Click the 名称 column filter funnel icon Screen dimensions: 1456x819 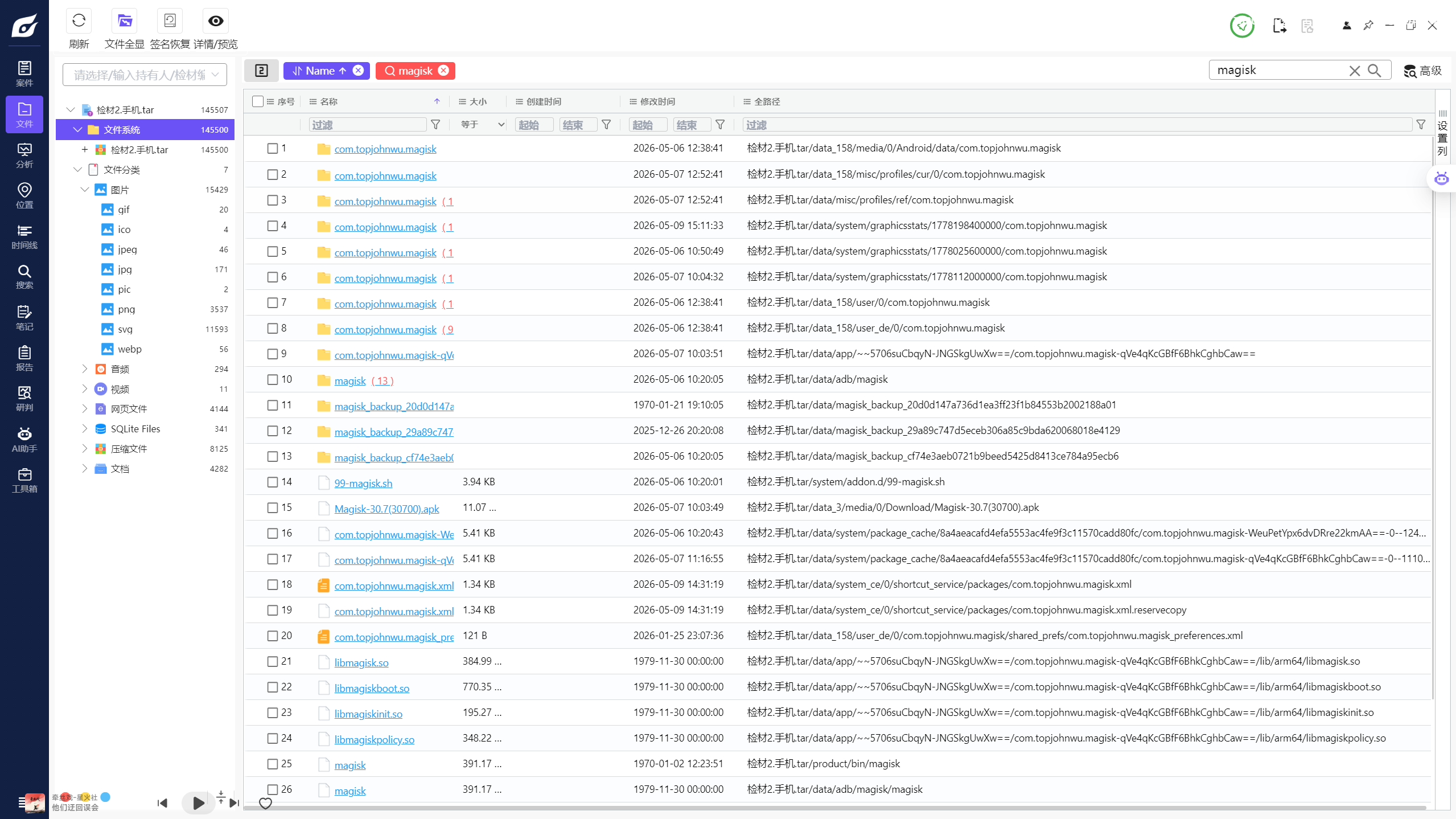coord(435,124)
